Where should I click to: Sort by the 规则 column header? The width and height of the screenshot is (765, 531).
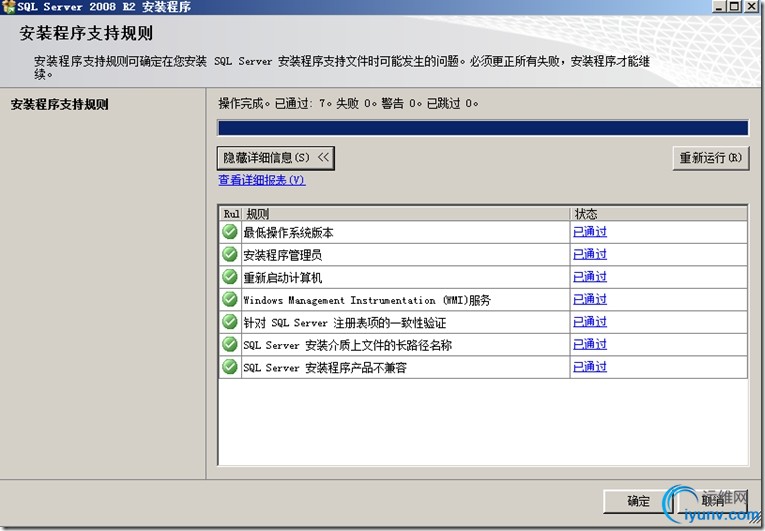[x=405, y=214]
